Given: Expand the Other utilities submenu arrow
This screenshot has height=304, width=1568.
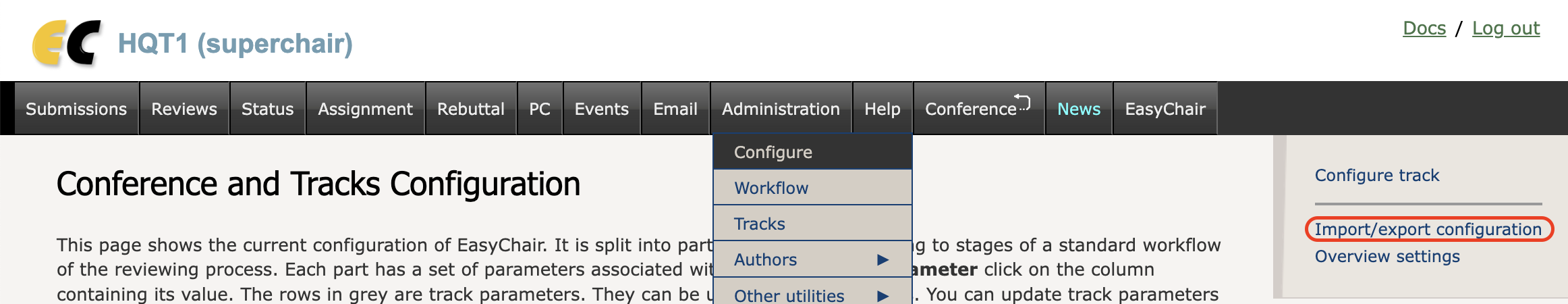Looking at the screenshot, I should pos(883,295).
